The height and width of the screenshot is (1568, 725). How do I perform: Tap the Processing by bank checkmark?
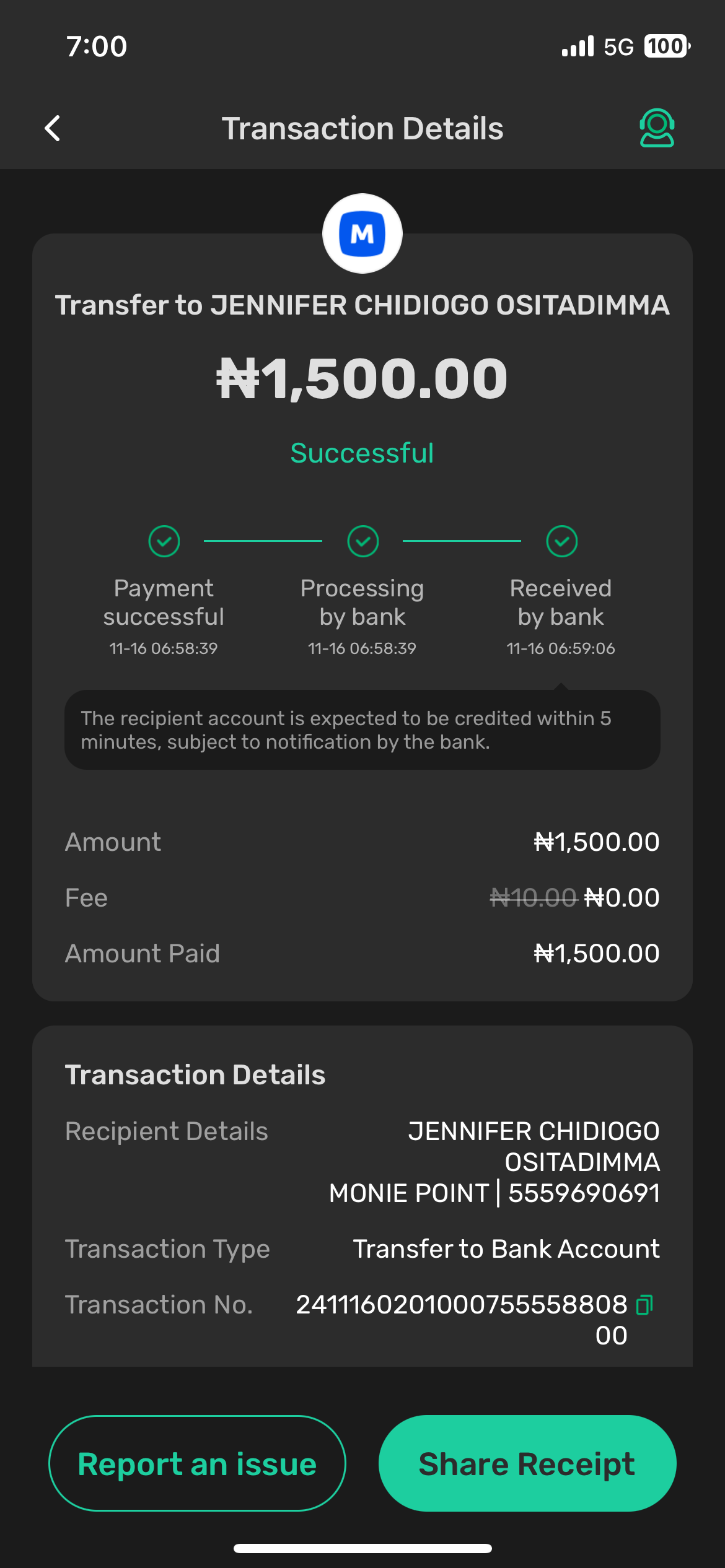[x=362, y=541]
